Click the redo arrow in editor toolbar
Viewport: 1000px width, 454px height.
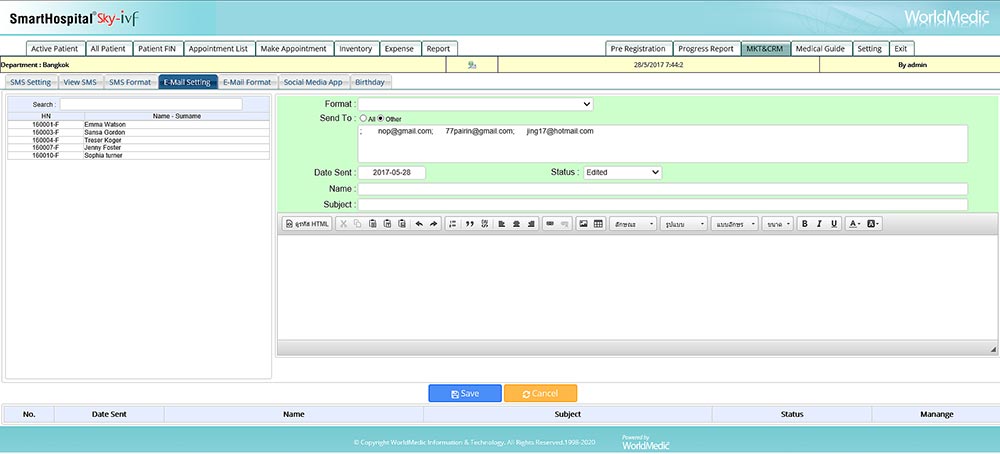(x=433, y=223)
